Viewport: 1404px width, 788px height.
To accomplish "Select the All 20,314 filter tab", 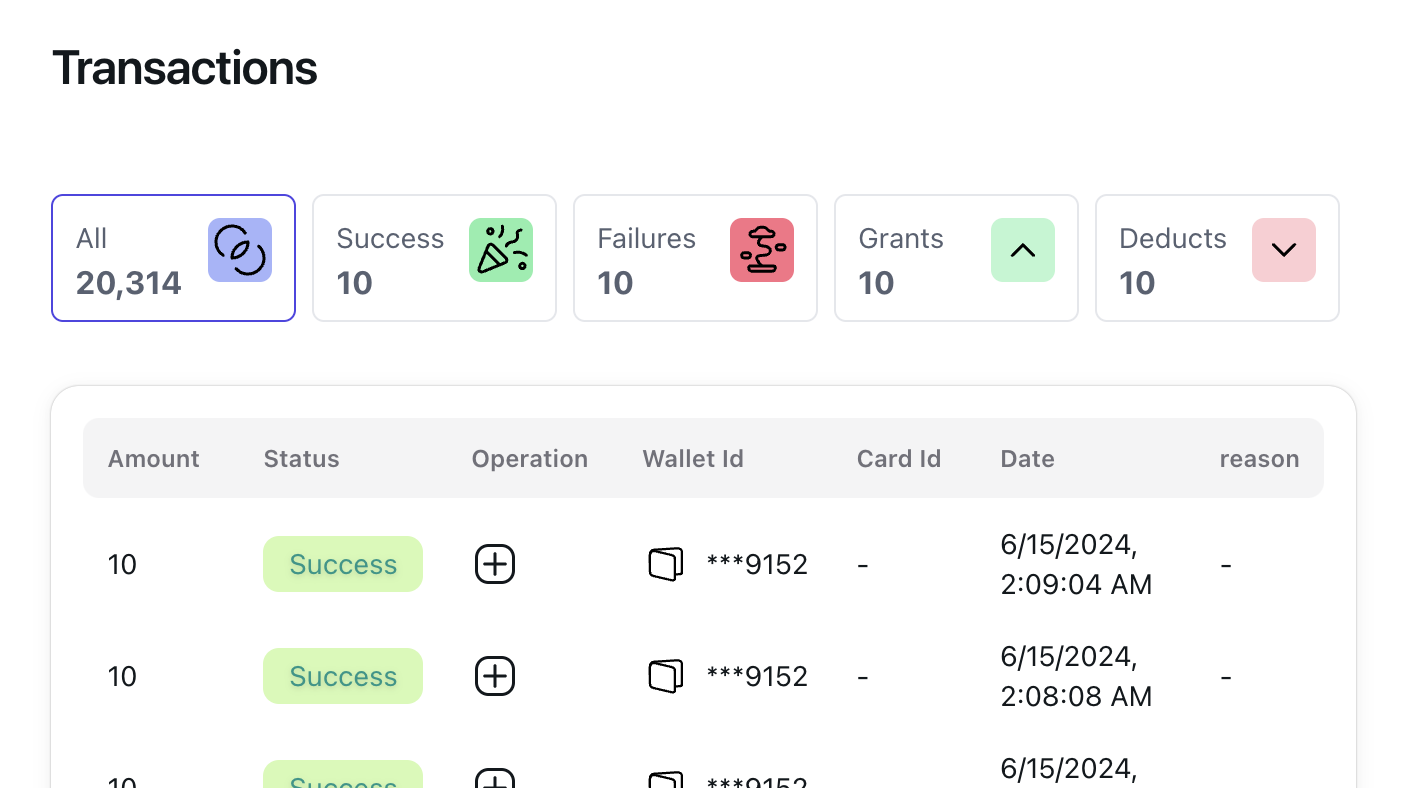I will click(173, 258).
